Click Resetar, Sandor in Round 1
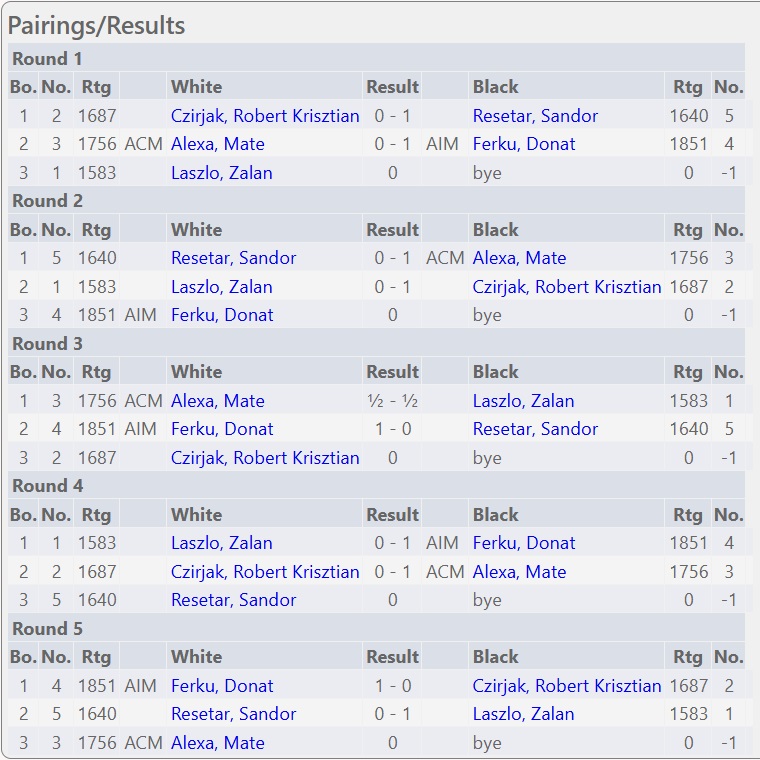This screenshot has width=760, height=760. click(x=535, y=116)
